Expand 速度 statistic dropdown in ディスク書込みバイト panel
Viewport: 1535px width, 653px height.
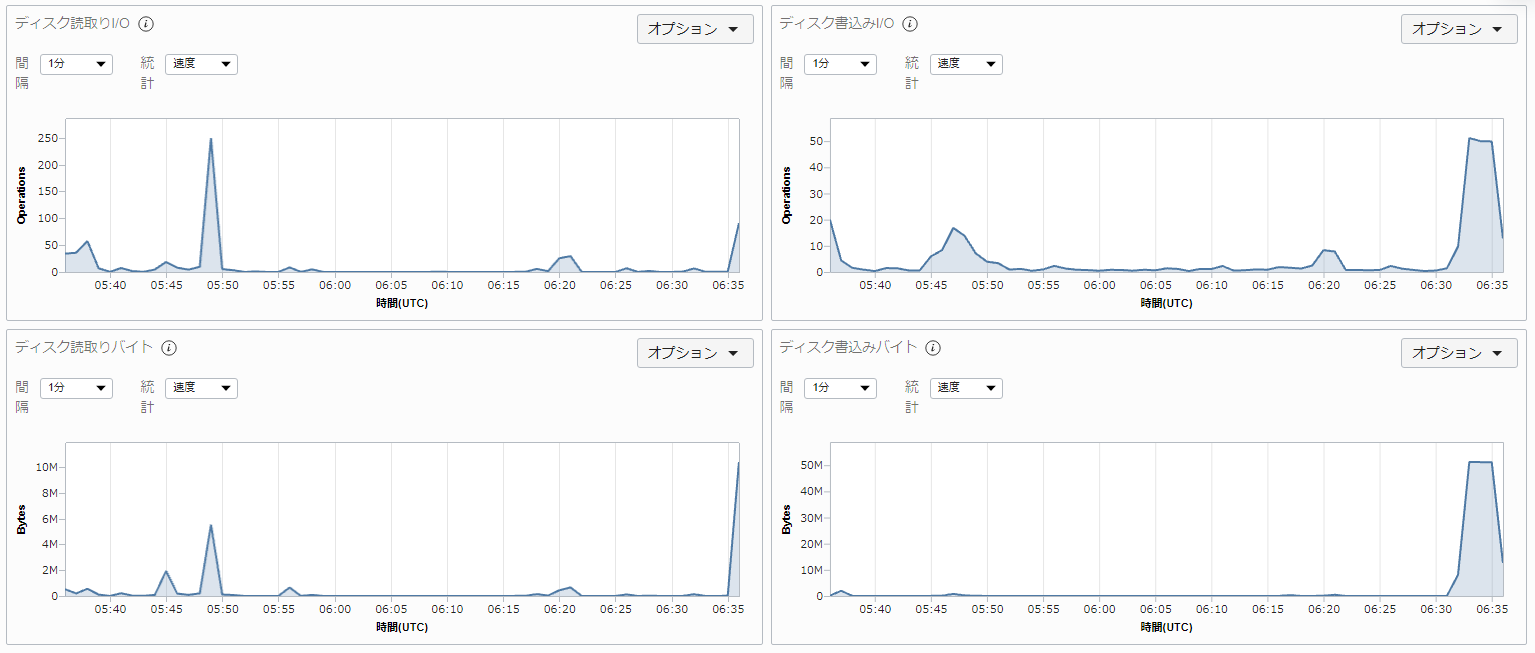pos(966,388)
